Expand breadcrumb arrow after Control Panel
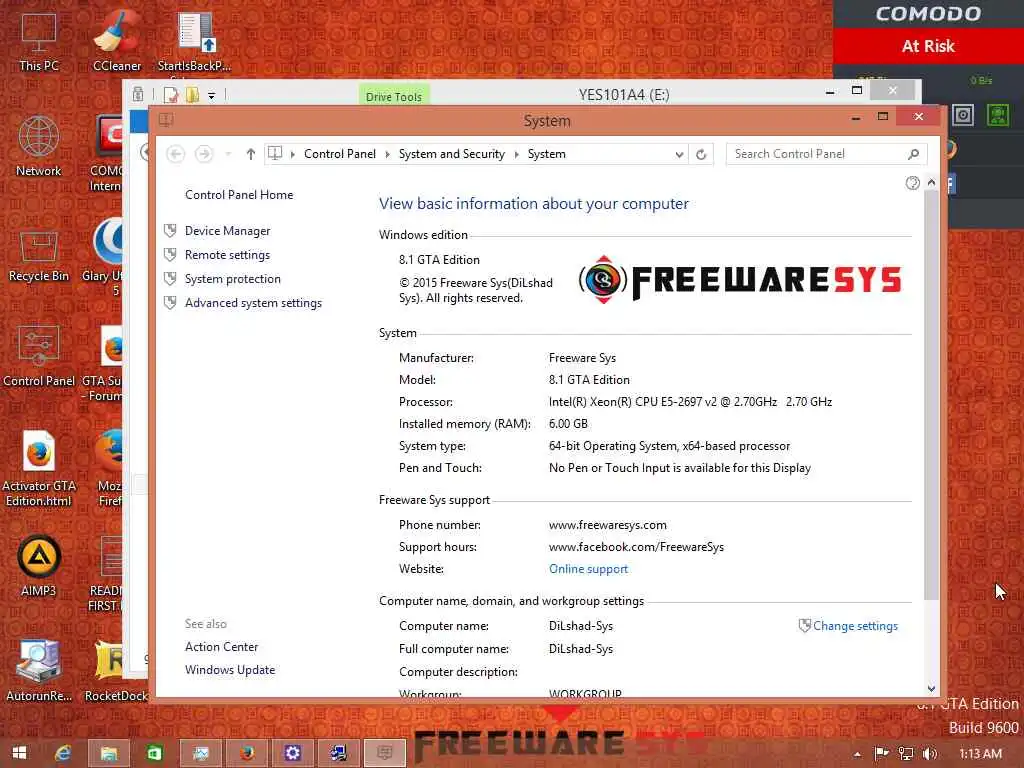Viewport: 1024px width, 768px height. pos(387,154)
